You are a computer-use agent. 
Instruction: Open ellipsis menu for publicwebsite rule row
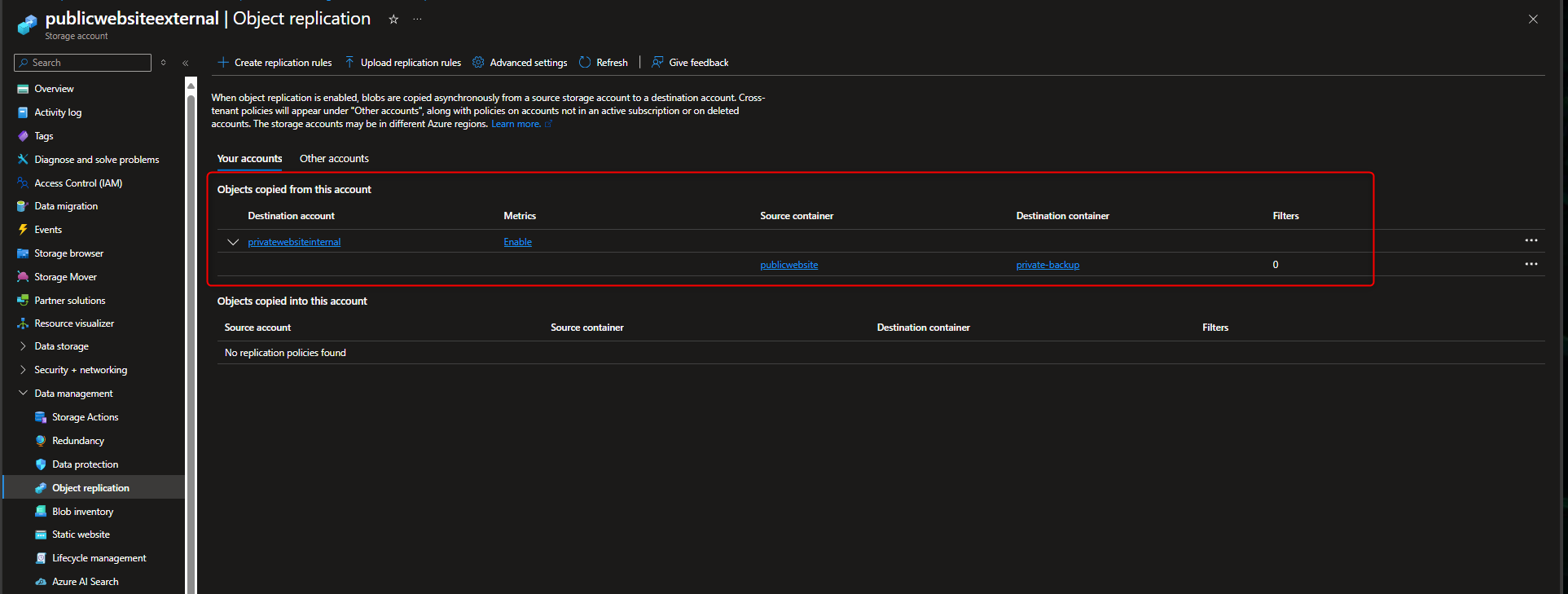[x=1531, y=264]
